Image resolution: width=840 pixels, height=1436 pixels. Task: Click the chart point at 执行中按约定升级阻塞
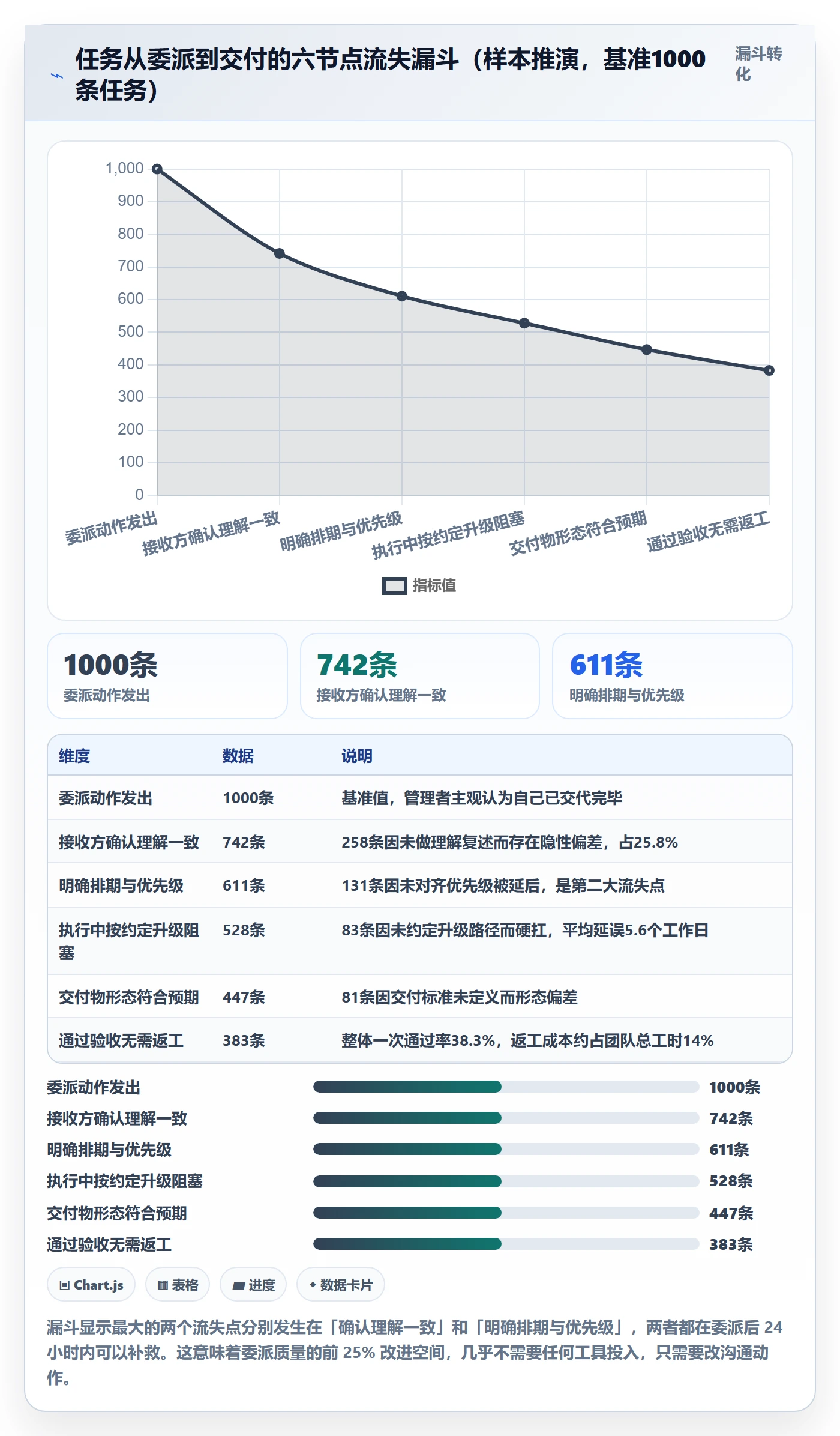[x=524, y=323]
